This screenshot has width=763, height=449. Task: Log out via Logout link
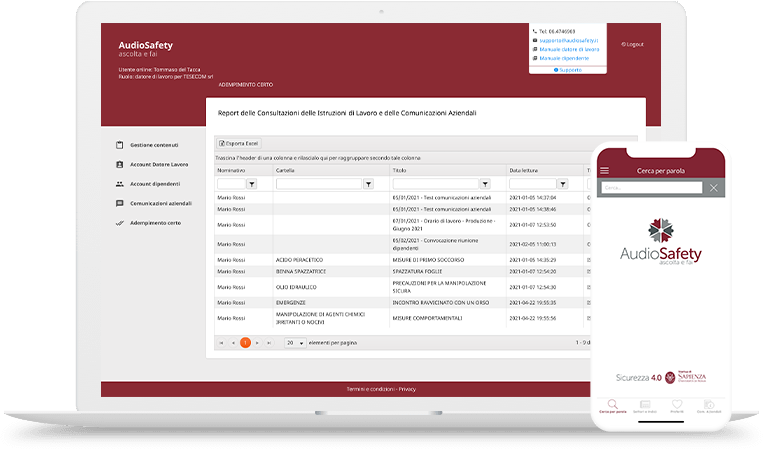pos(632,44)
